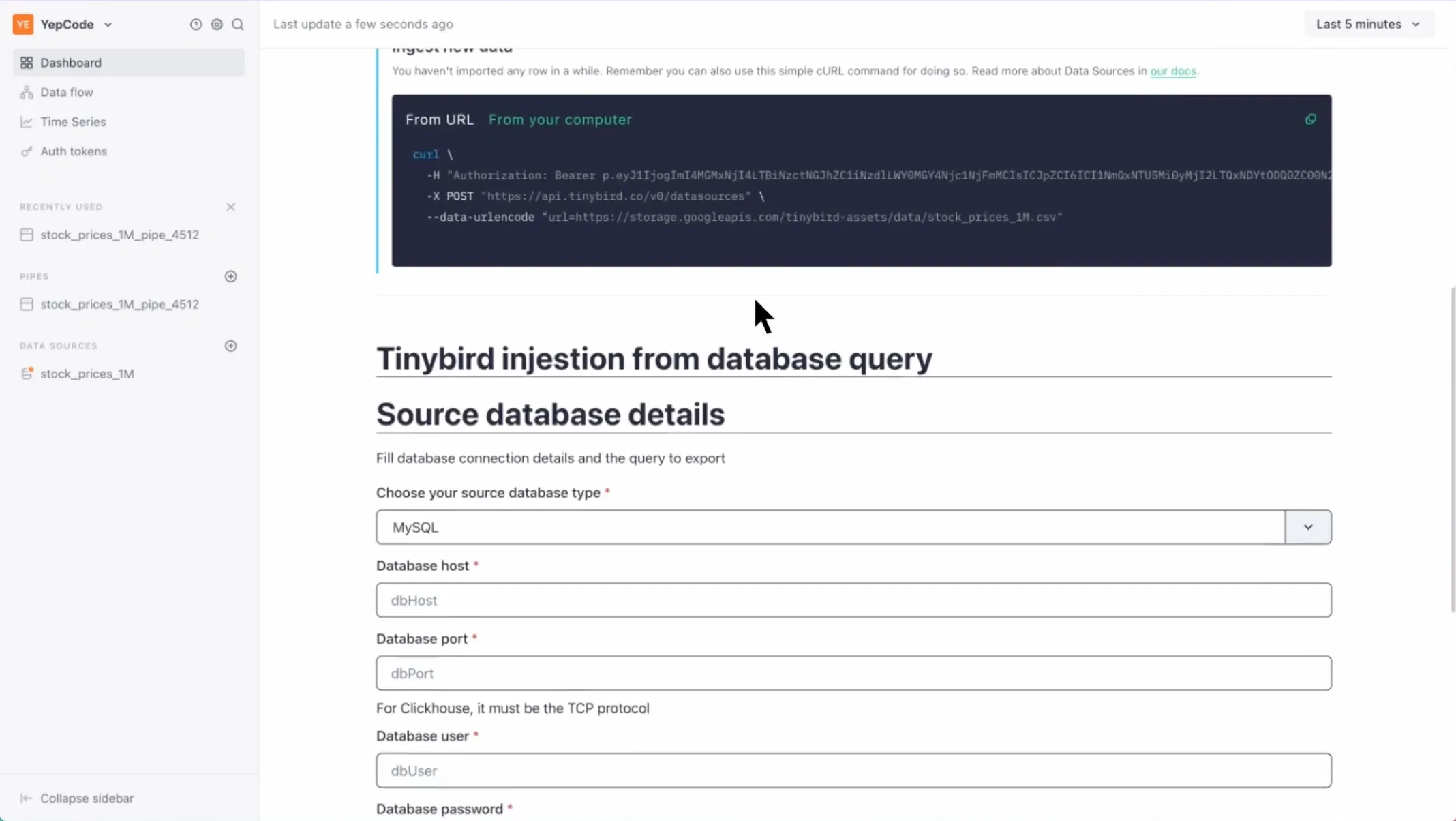Expand the Last 5 minutes time range
This screenshot has height=821, width=1456.
[1368, 24]
